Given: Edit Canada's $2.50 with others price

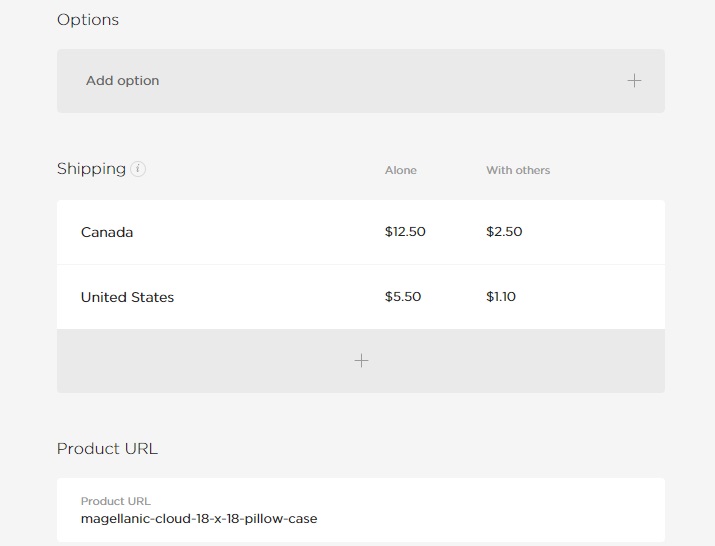Looking at the screenshot, I should (x=504, y=232).
